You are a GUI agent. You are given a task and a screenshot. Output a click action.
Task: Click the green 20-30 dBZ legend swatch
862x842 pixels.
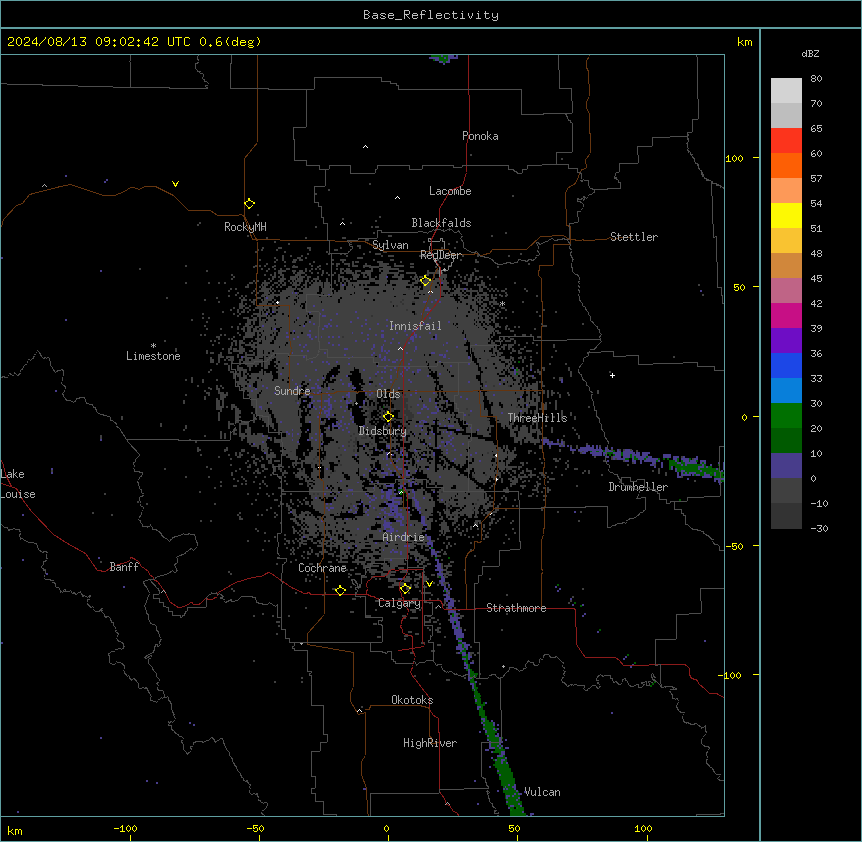coord(786,416)
